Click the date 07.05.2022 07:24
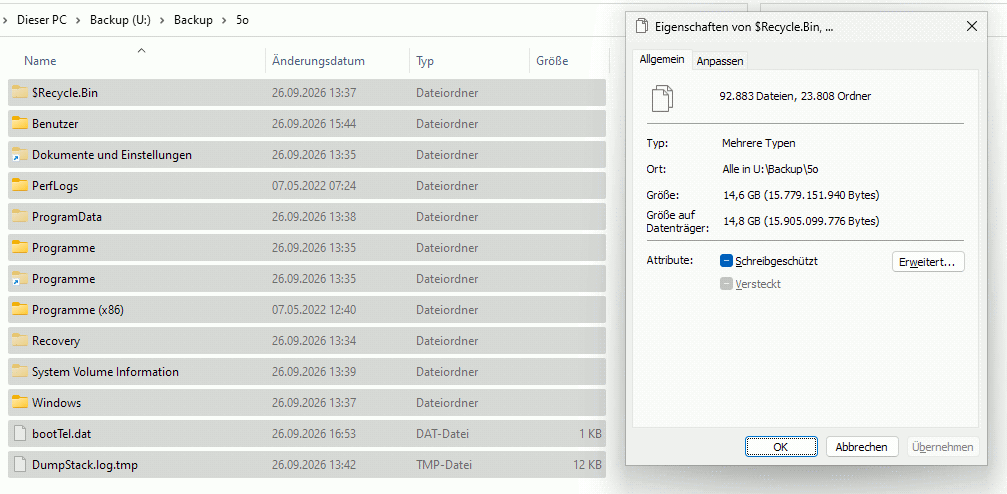Viewport: 1007px width, 494px height. pos(313,186)
